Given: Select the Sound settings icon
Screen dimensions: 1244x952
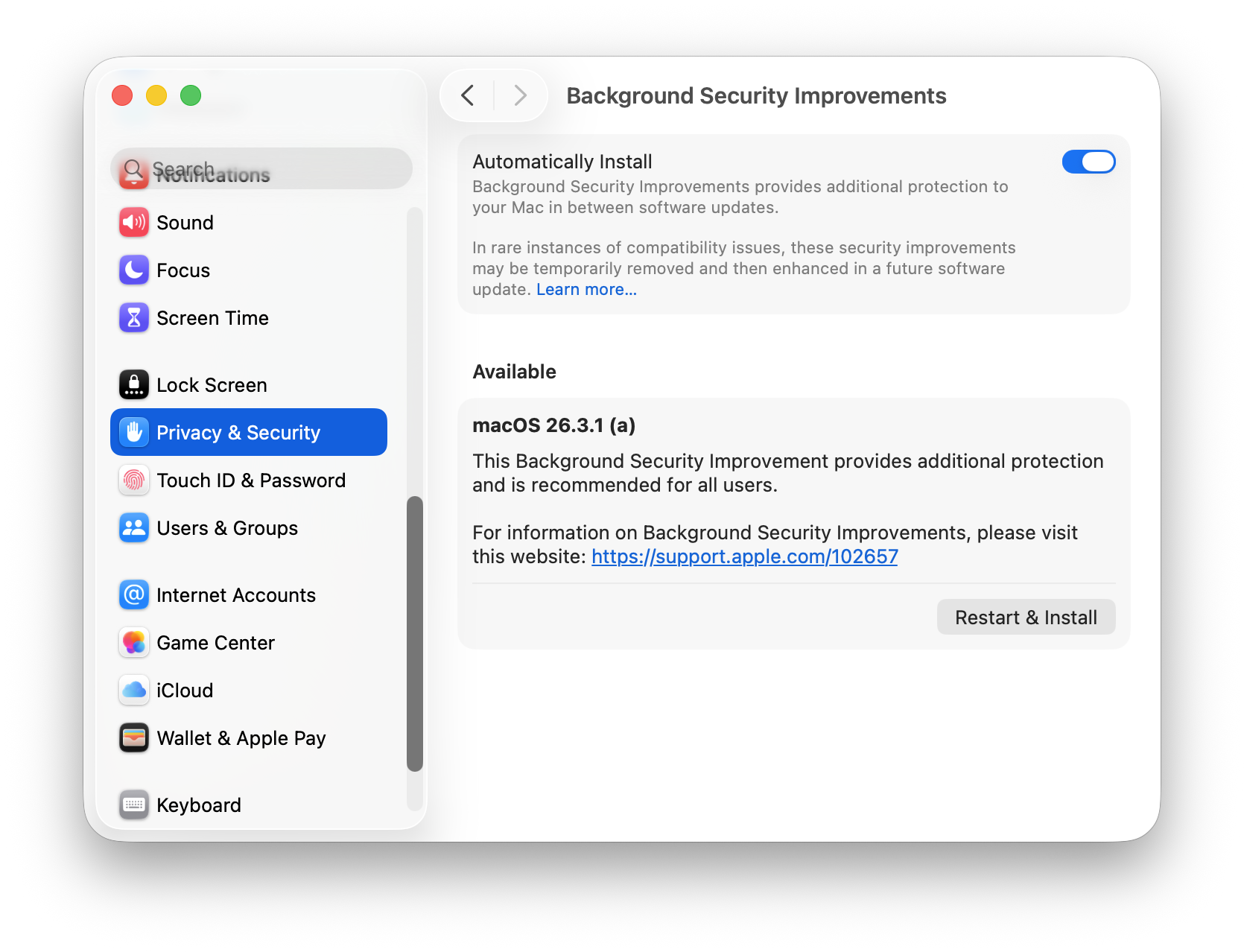Looking at the screenshot, I should [x=133, y=222].
